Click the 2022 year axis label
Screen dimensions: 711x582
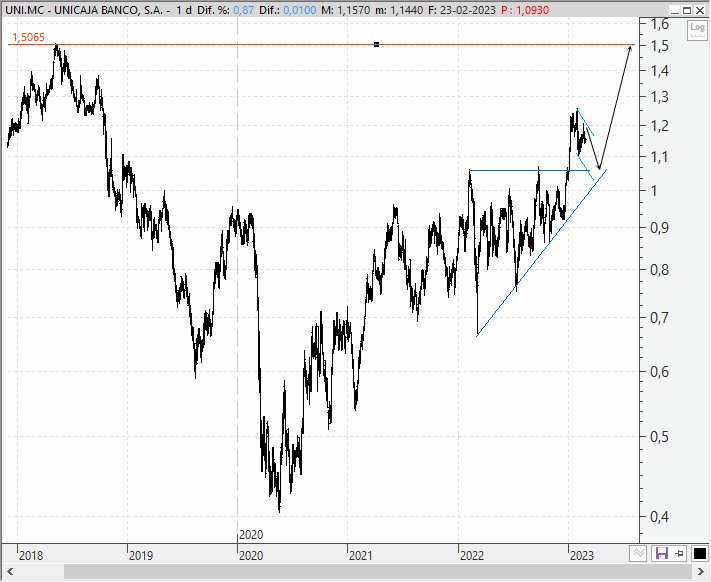472,555
